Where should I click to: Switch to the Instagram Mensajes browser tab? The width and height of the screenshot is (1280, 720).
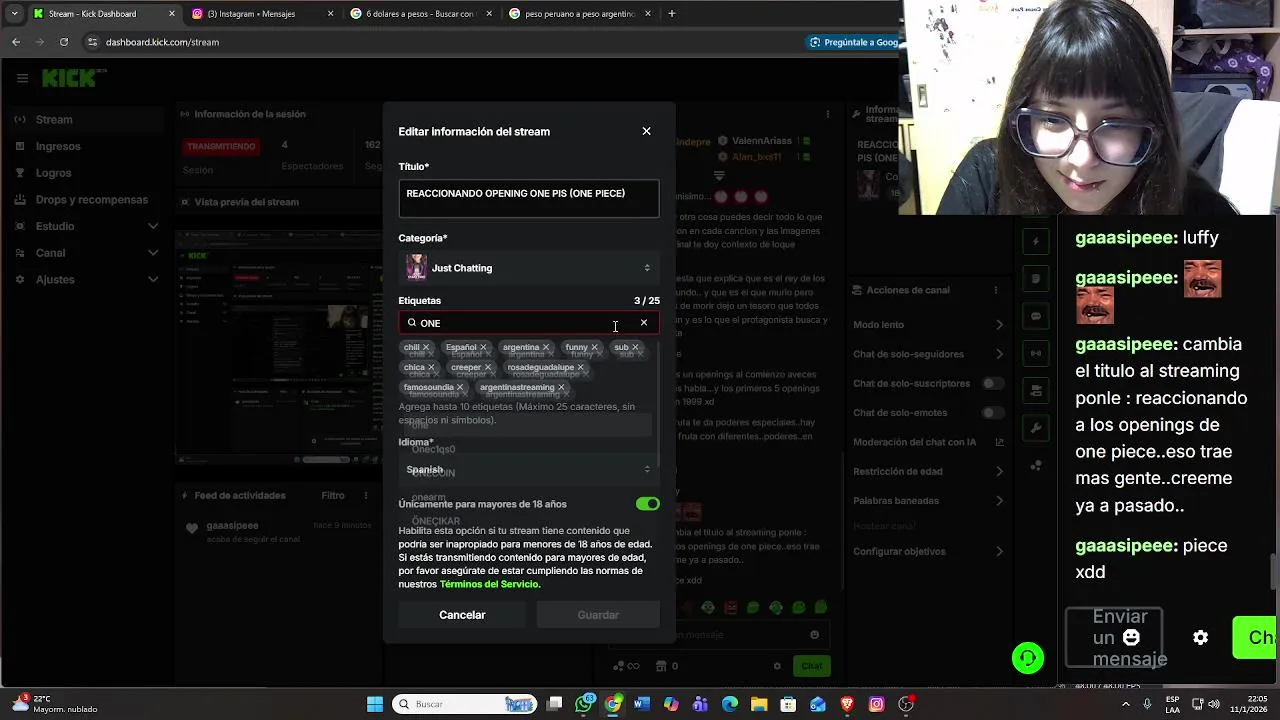[x=262, y=14]
